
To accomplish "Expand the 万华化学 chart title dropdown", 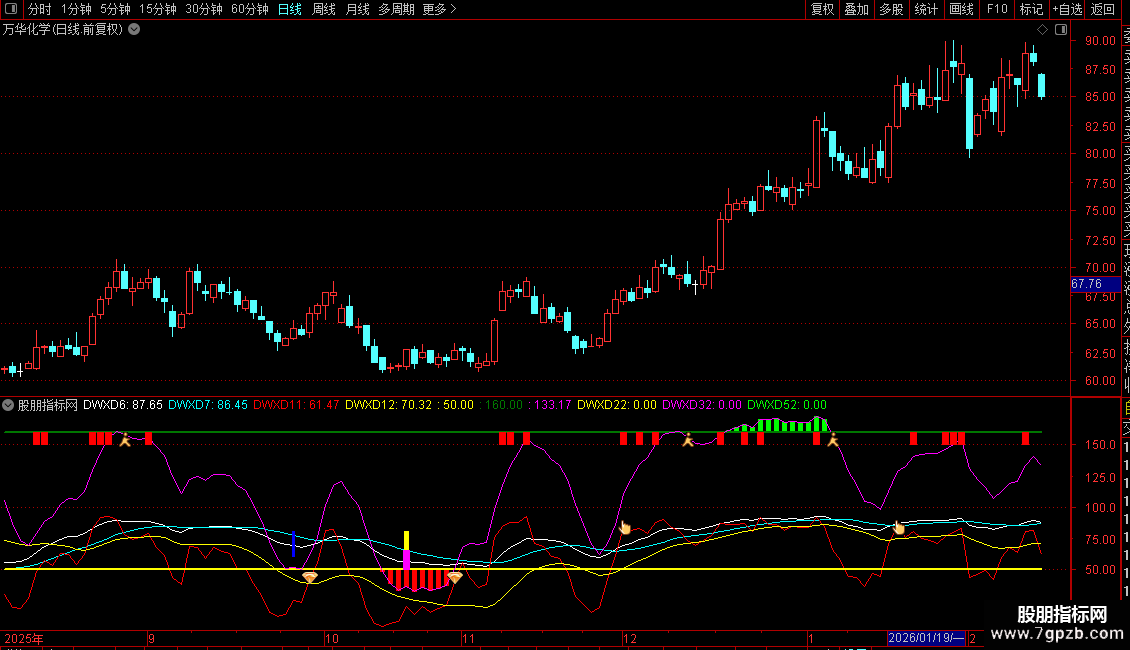I will click(x=134, y=30).
